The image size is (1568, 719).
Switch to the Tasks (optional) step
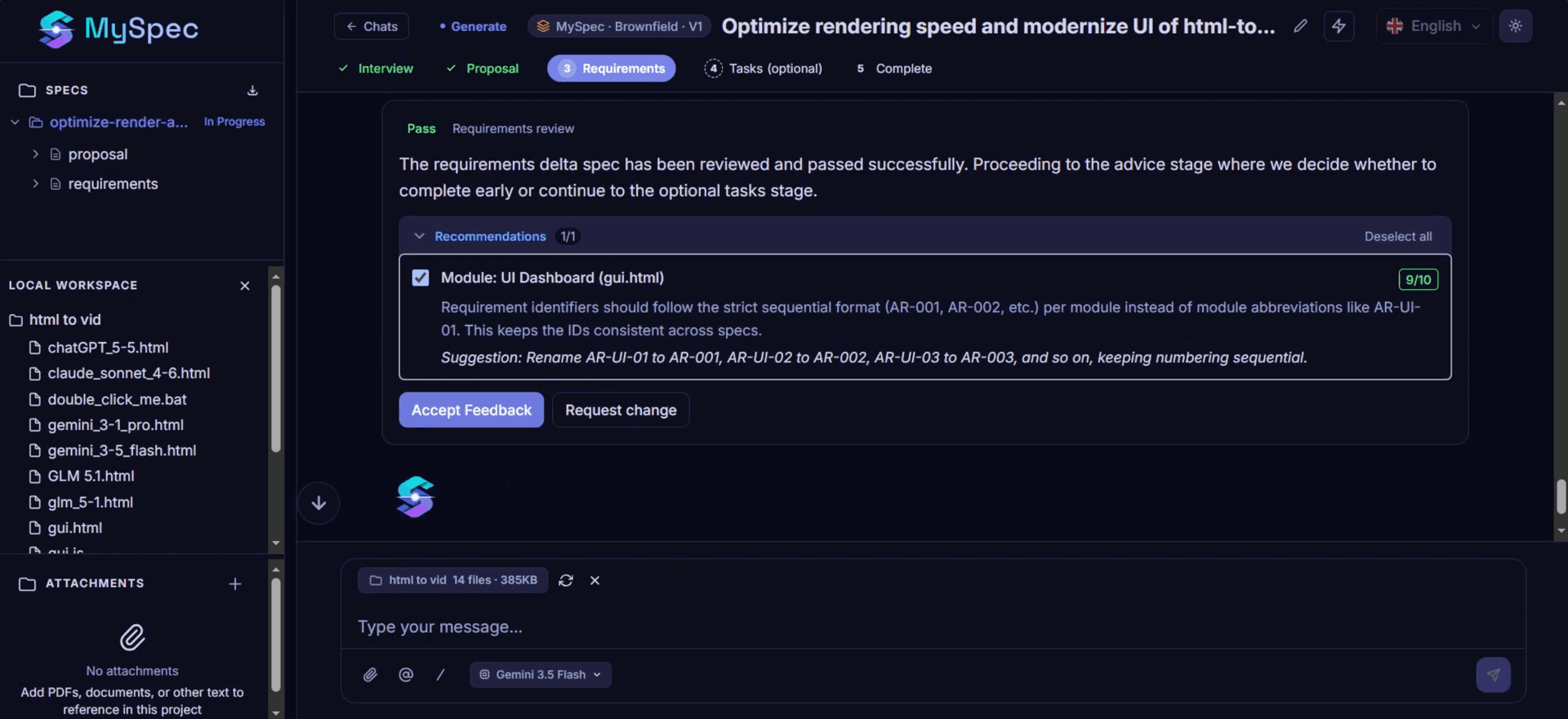pyautogui.click(x=764, y=69)
